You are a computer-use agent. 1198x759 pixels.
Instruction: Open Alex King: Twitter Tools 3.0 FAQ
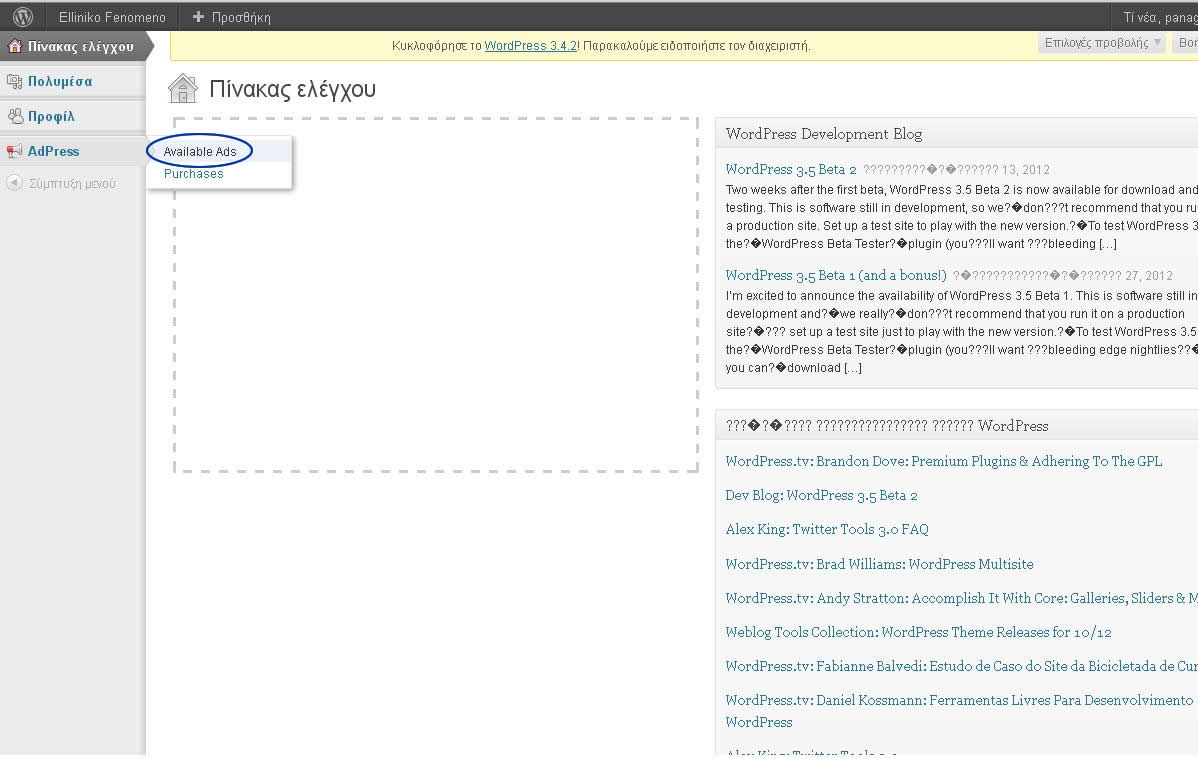[826, 529]
